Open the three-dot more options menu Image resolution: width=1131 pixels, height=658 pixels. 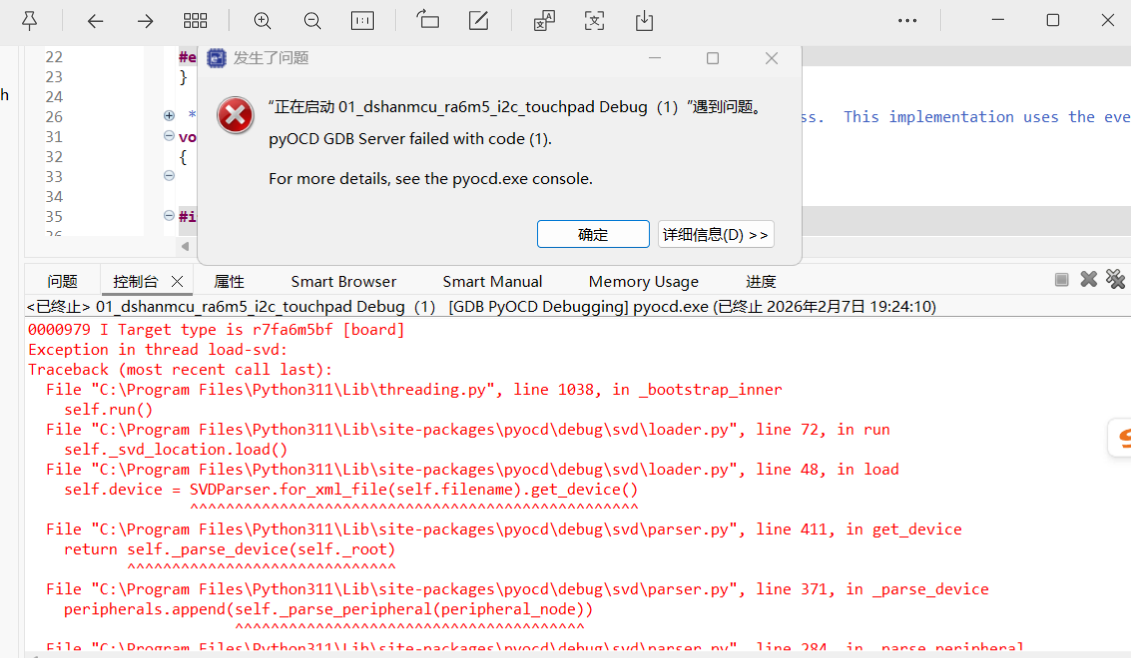907,21
